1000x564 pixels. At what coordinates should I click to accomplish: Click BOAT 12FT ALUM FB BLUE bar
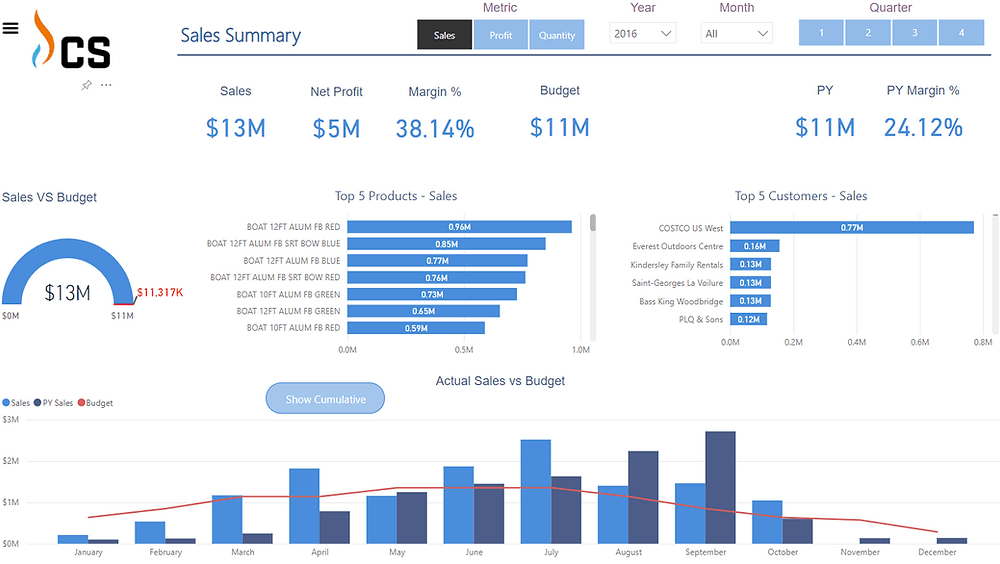(x=438, y=260)
